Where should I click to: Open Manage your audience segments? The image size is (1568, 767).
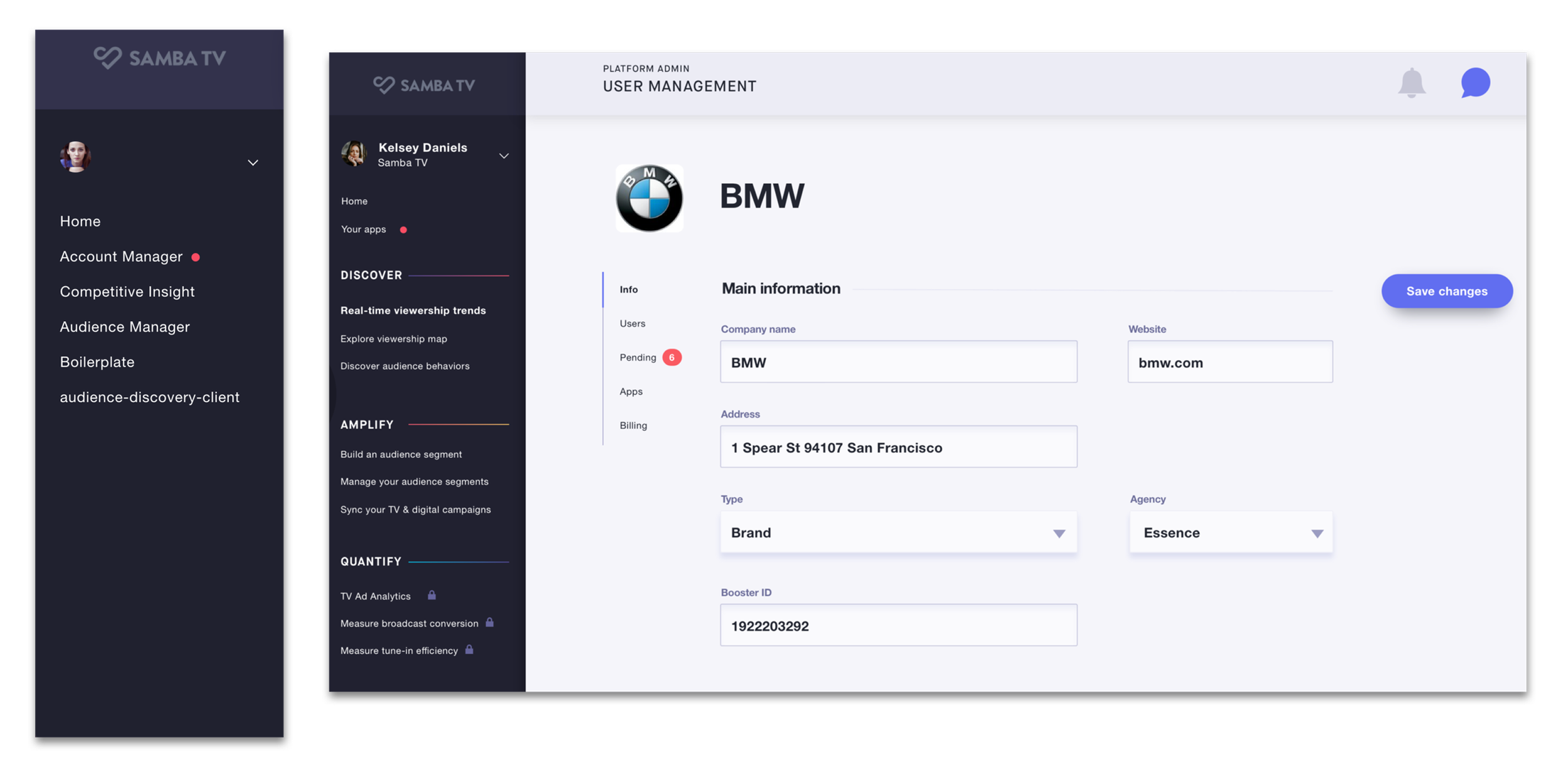[x=415, y=482]
